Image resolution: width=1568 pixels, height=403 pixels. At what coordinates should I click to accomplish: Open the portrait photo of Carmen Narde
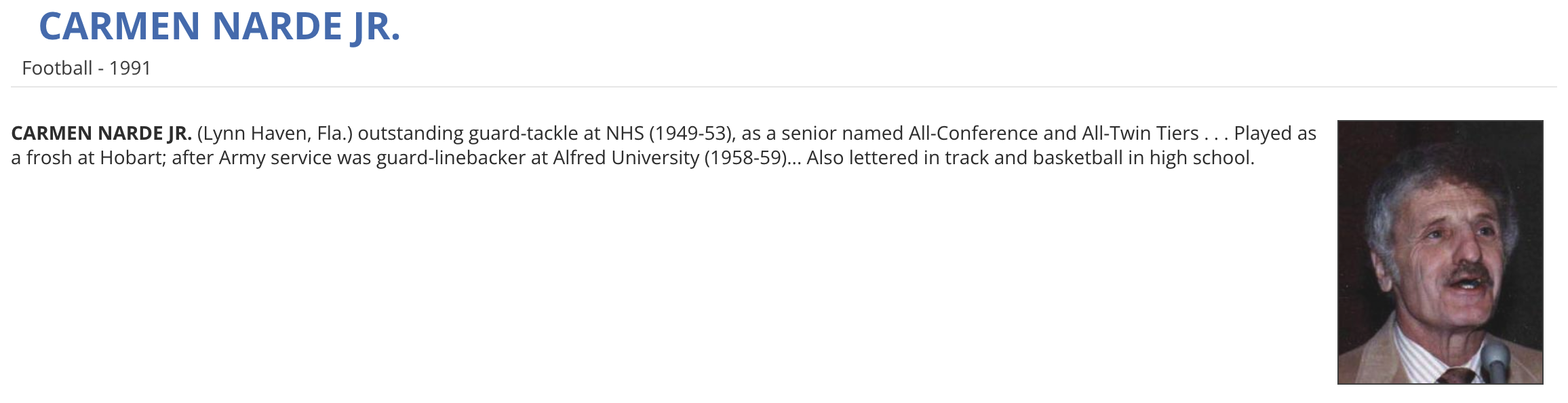(x=1439, y=251)
